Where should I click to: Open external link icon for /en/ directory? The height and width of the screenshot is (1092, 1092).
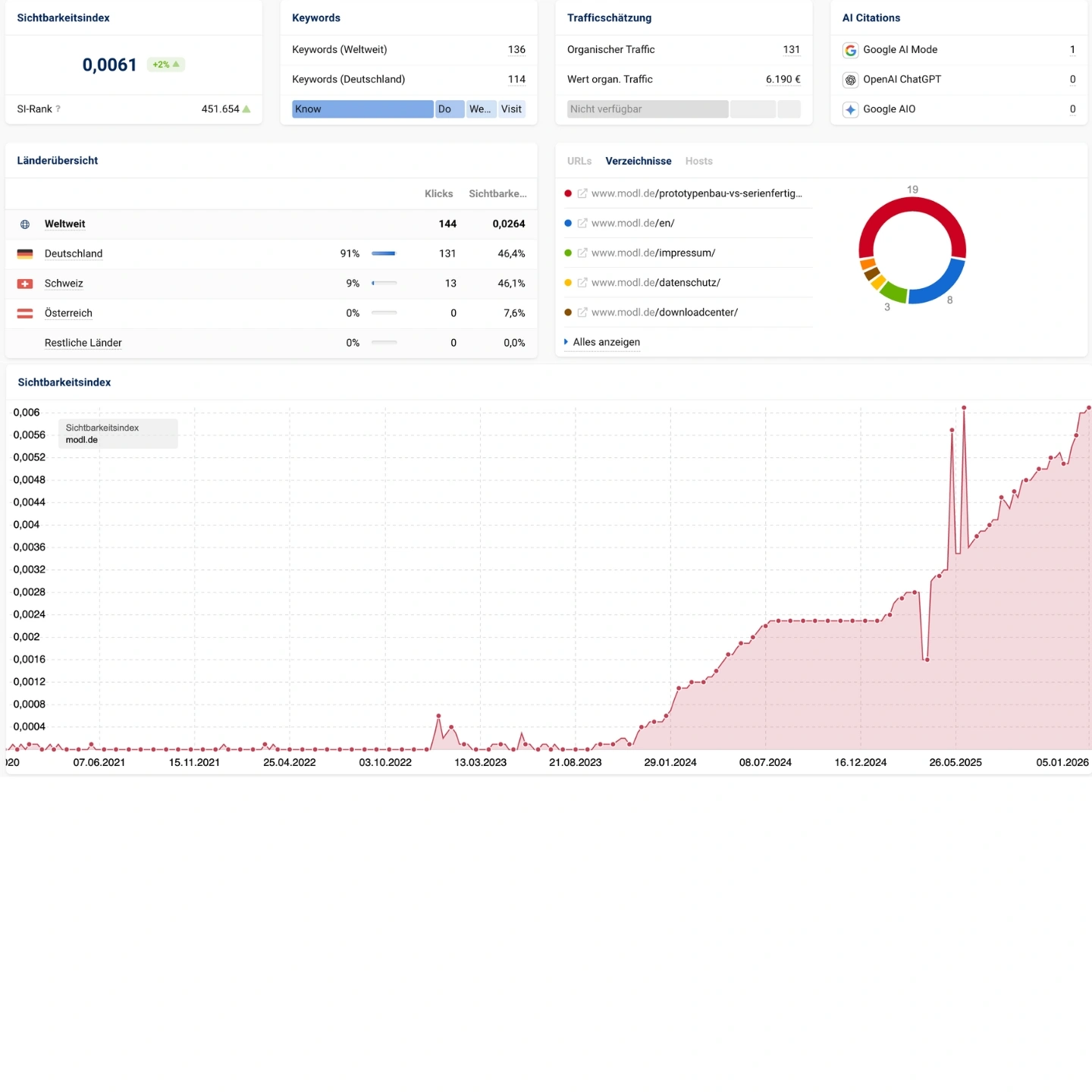pos(582,224)
